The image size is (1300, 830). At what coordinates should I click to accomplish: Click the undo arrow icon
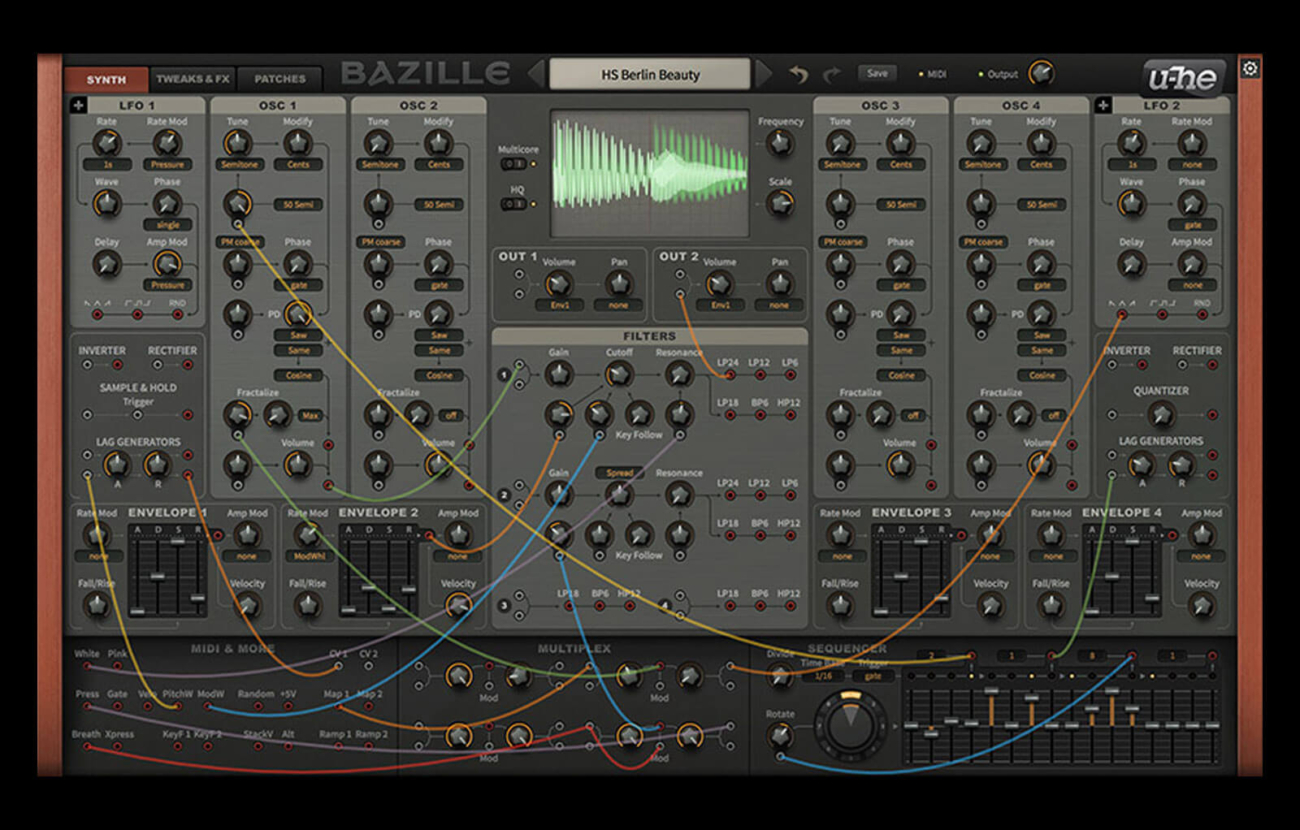tap(798, 74)
